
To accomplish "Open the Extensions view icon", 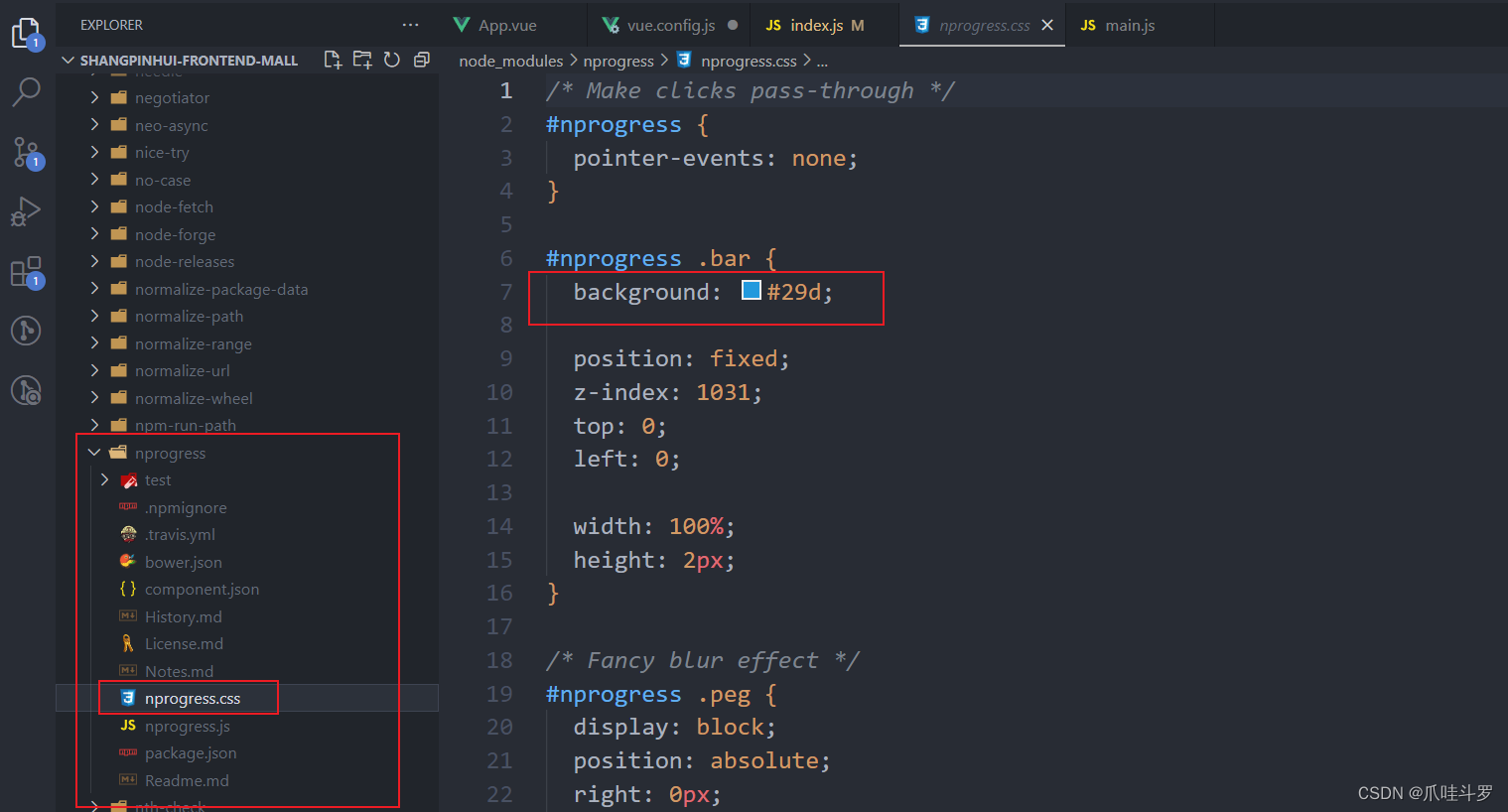I will click(26, 271).
